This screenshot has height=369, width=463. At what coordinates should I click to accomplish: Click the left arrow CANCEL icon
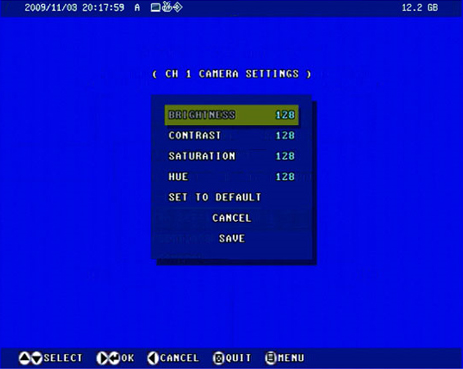click(153, 358)
